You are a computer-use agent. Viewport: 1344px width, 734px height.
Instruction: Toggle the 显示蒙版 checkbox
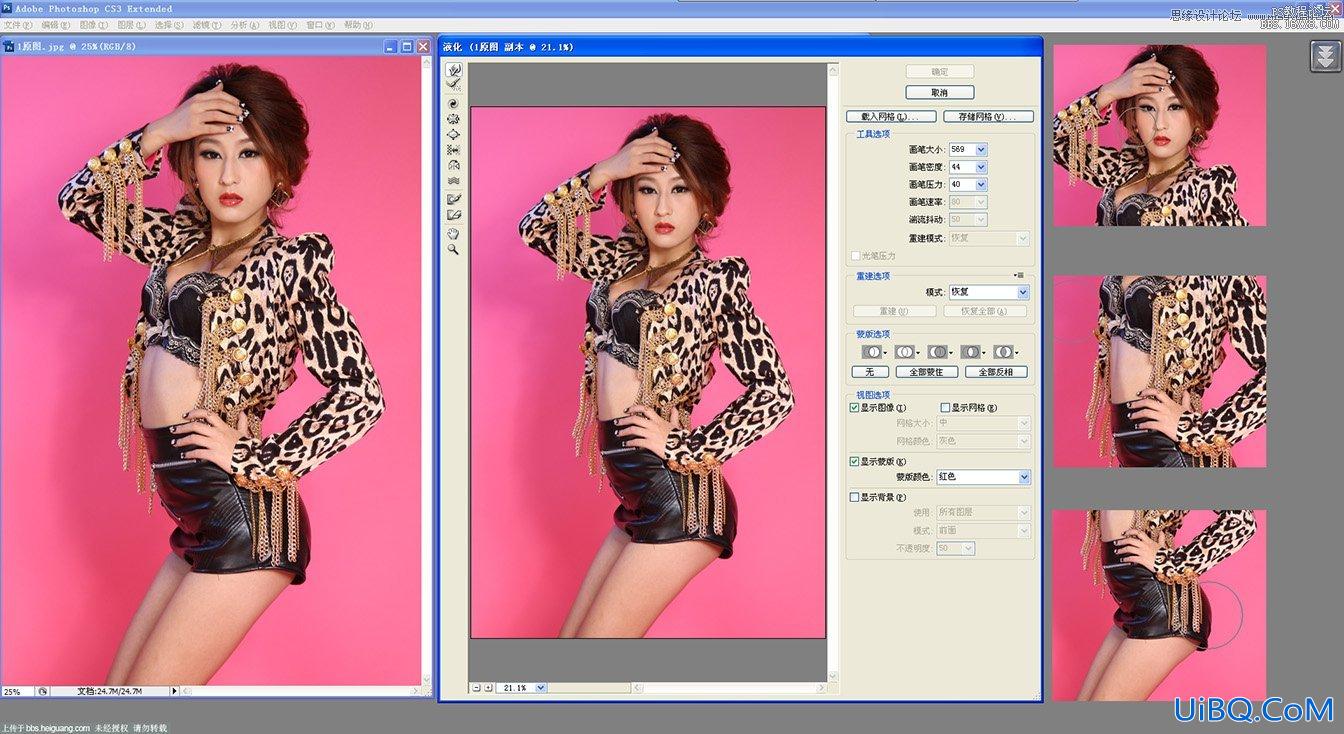coord(854,462)
